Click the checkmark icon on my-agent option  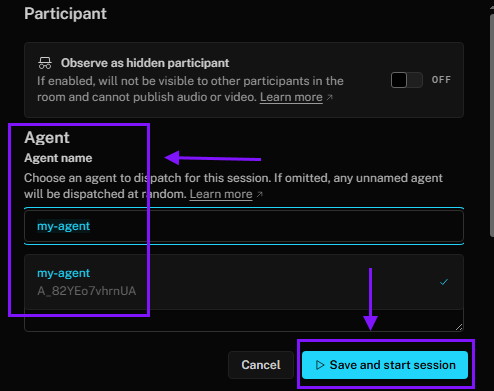coord(444,282)
